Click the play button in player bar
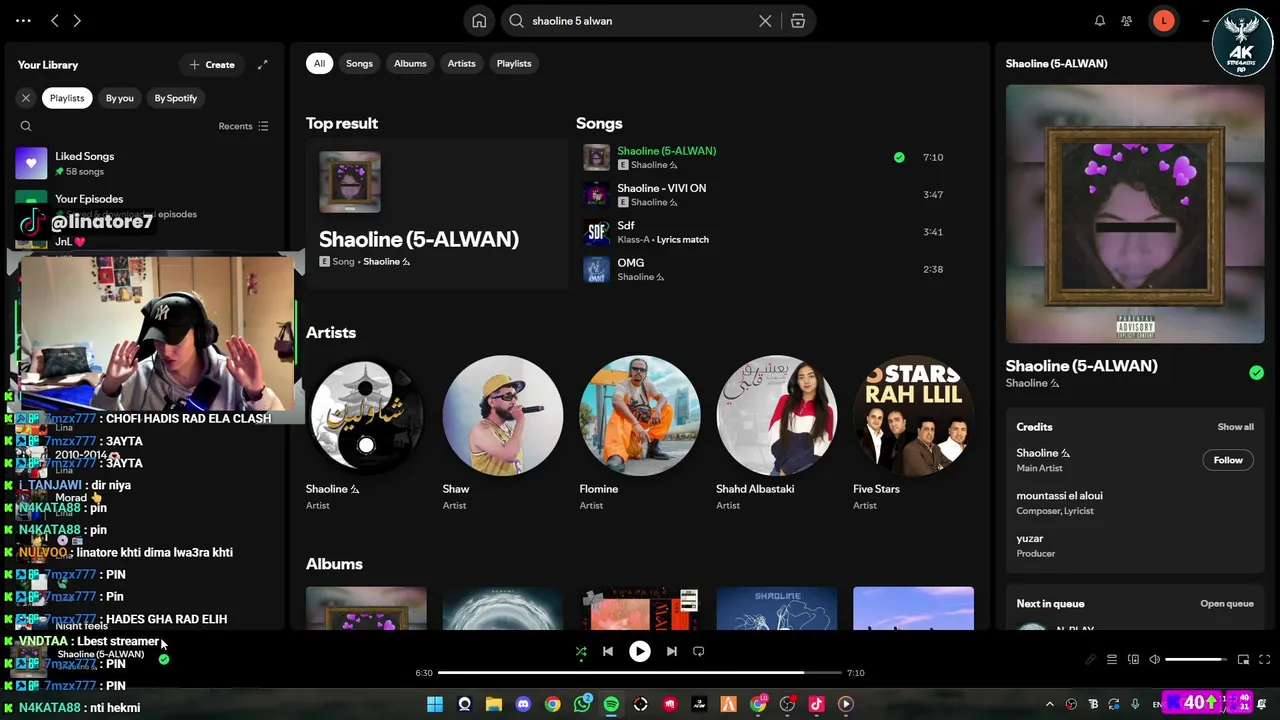 [640, 652]
